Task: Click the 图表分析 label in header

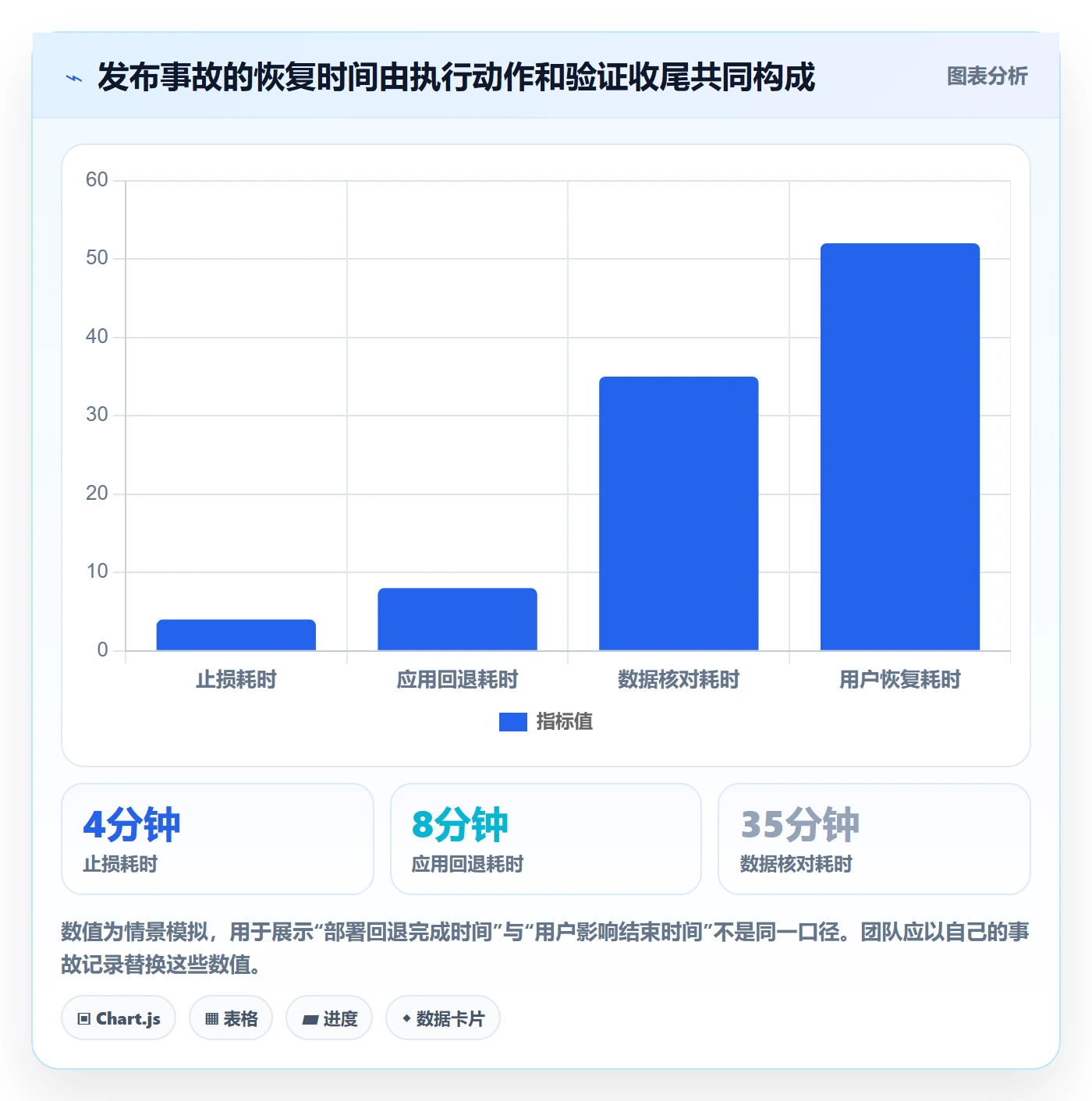Action: point(987,76)
